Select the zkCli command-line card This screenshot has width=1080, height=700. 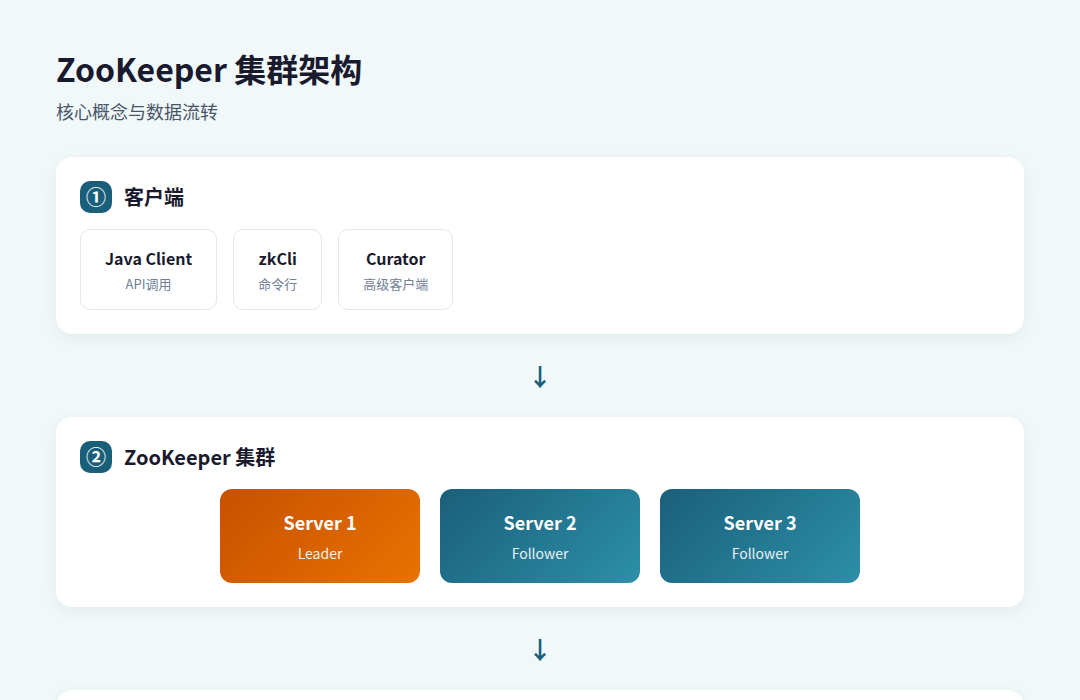(278, 269)
